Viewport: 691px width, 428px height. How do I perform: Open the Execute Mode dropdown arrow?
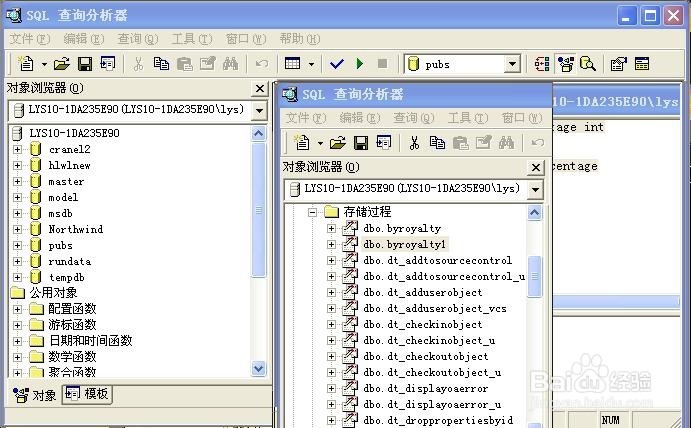point(311,64)
